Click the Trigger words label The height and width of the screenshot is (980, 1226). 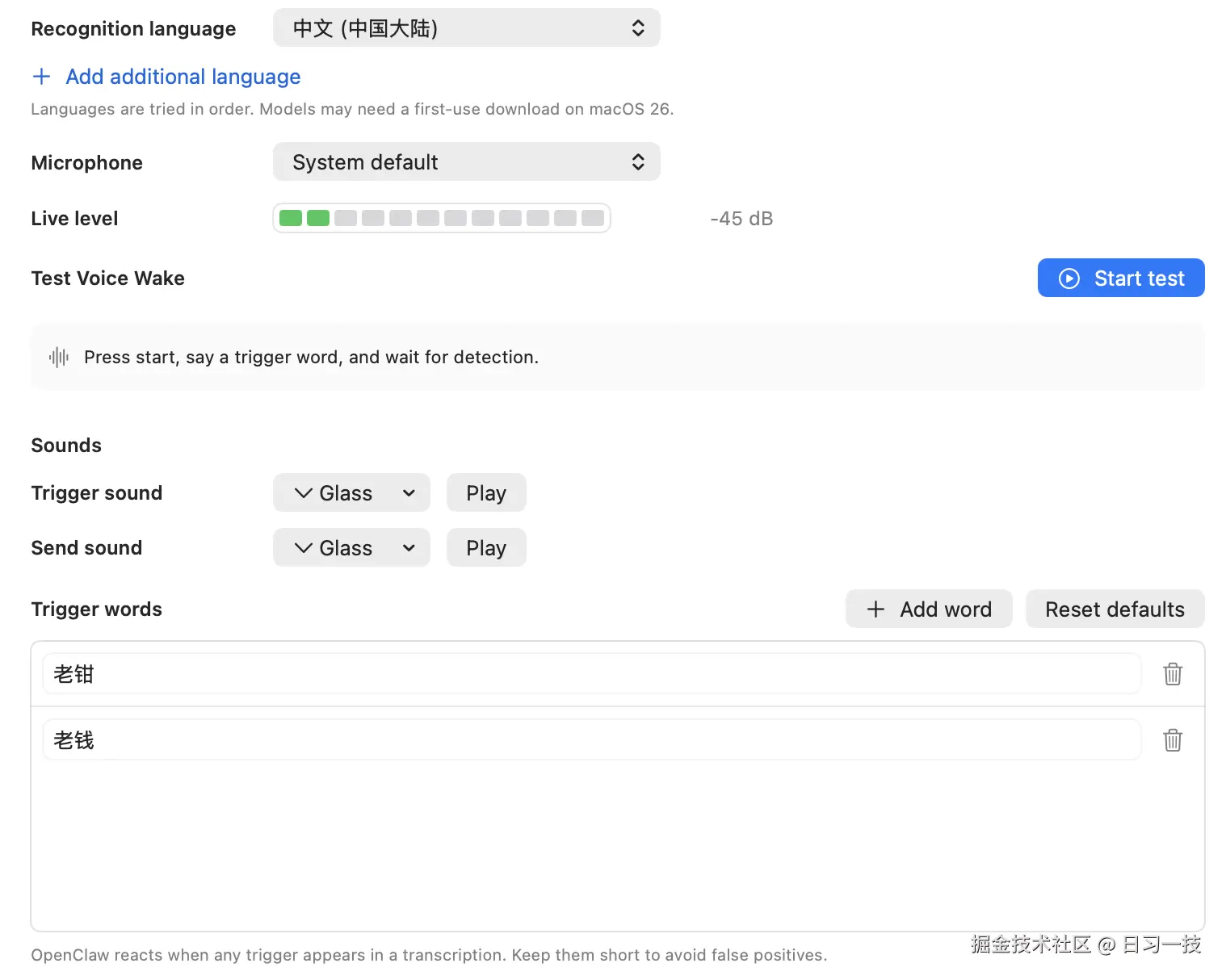(x=96, y=609)
